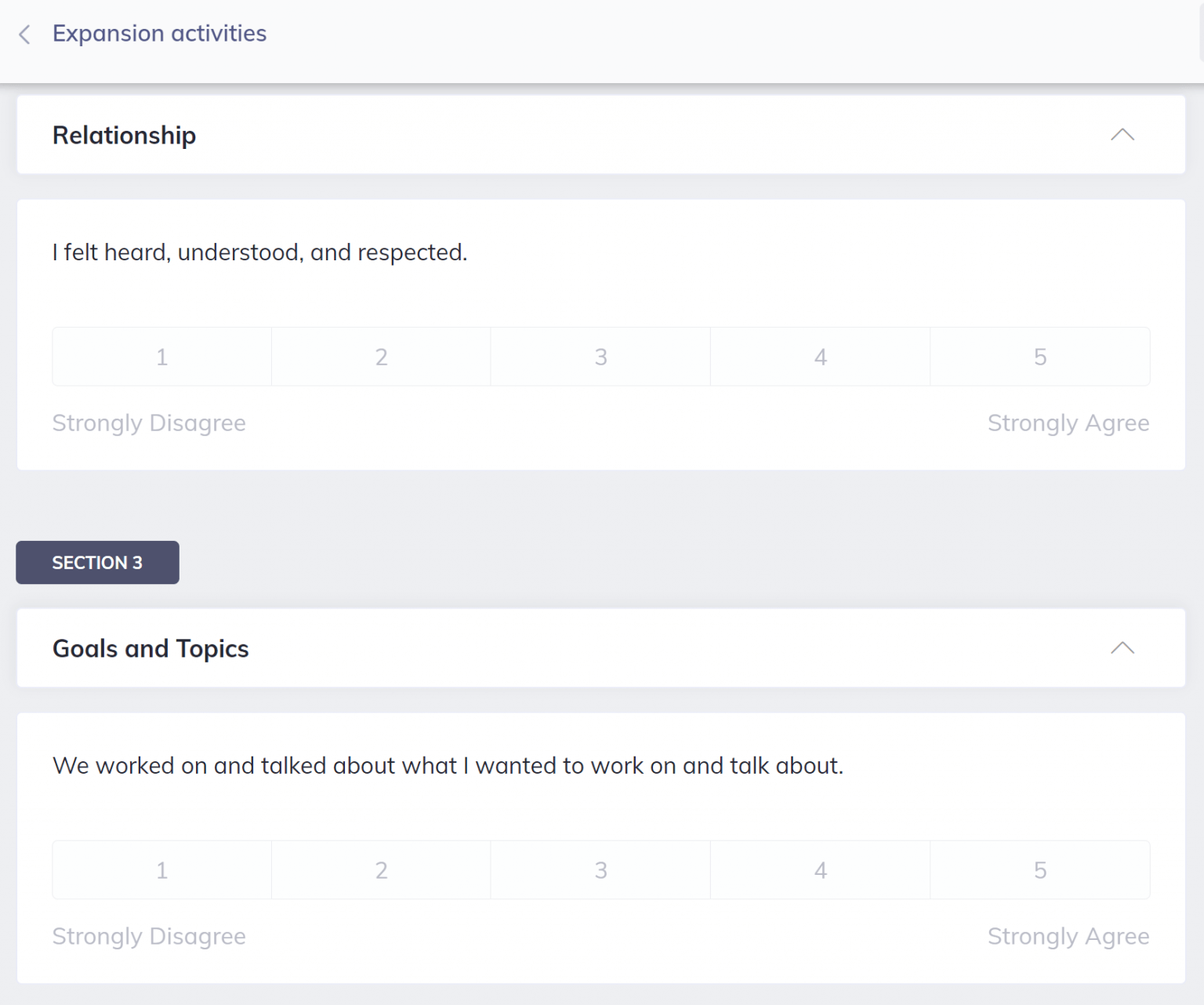Select 2 for 'We worked on' question
This screenshot has height=1005, width=1204.
pyautogui.click(x=382, y=870)
